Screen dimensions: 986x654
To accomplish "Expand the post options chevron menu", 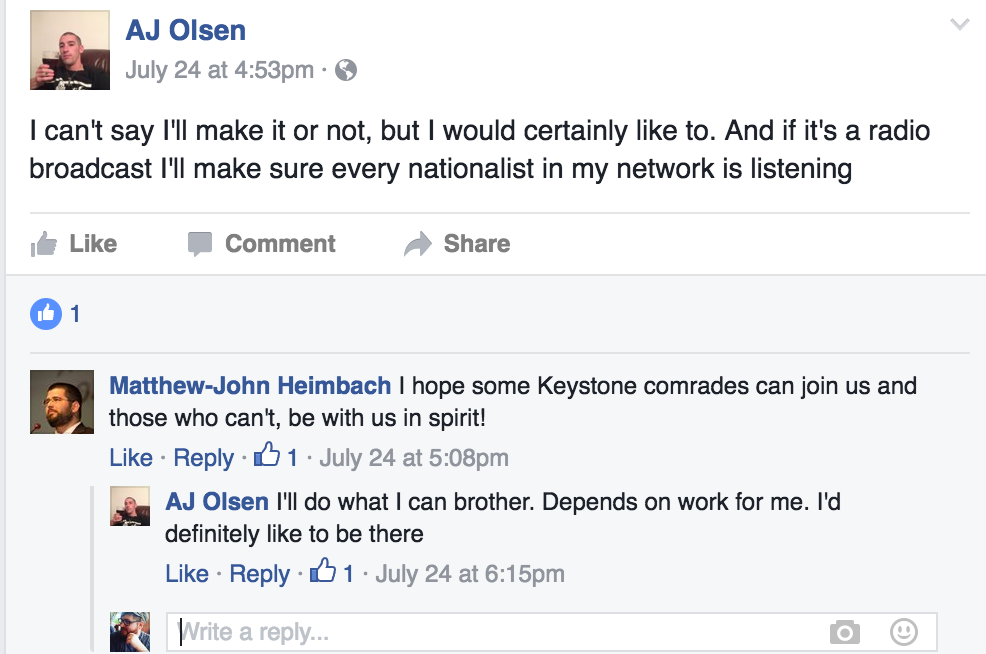I will click(959, 25).
